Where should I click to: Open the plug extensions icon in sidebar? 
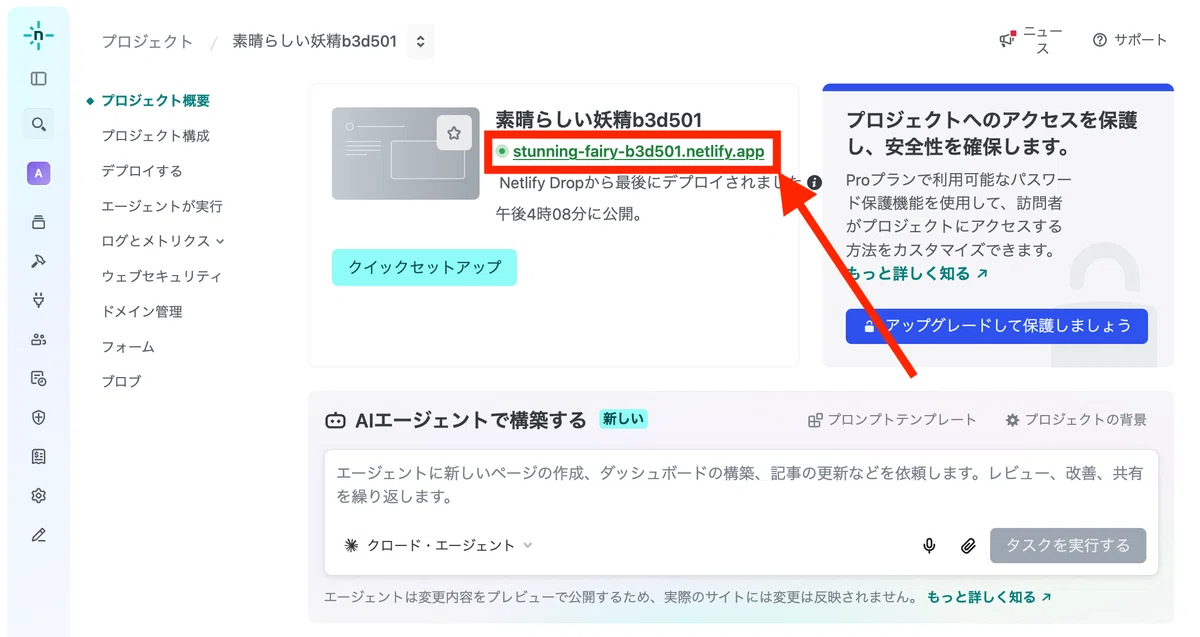pos(38,300)
